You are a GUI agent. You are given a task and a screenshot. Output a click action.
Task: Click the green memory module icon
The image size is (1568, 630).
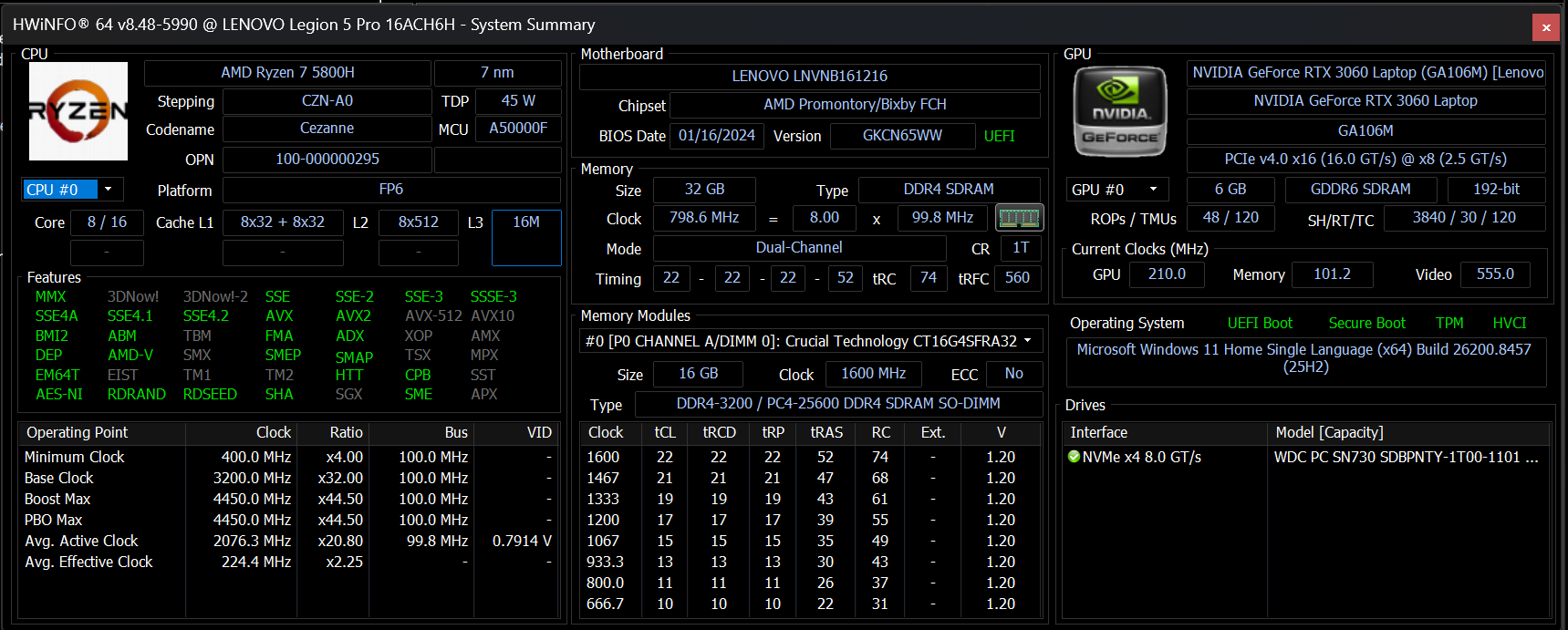point(1019,218)
